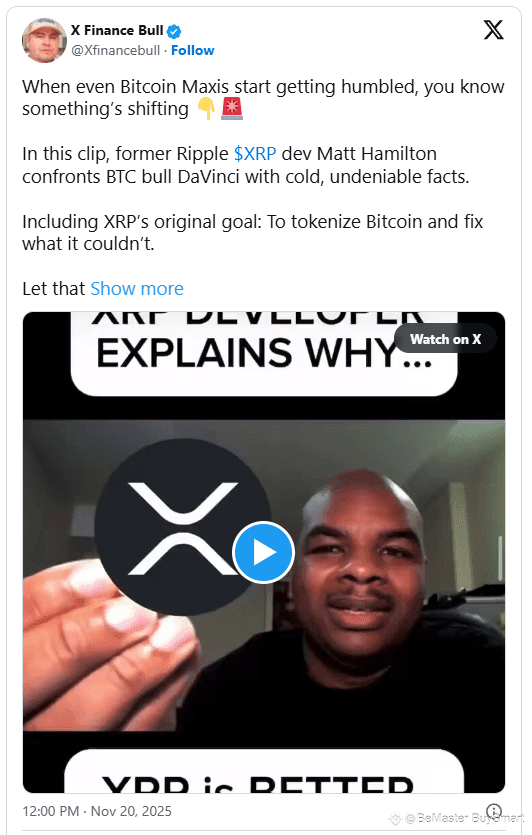Open the 12:00 PM Nov 20, 2025 timestamp
The width and height of the screenshot is (532, 835).
97,811
